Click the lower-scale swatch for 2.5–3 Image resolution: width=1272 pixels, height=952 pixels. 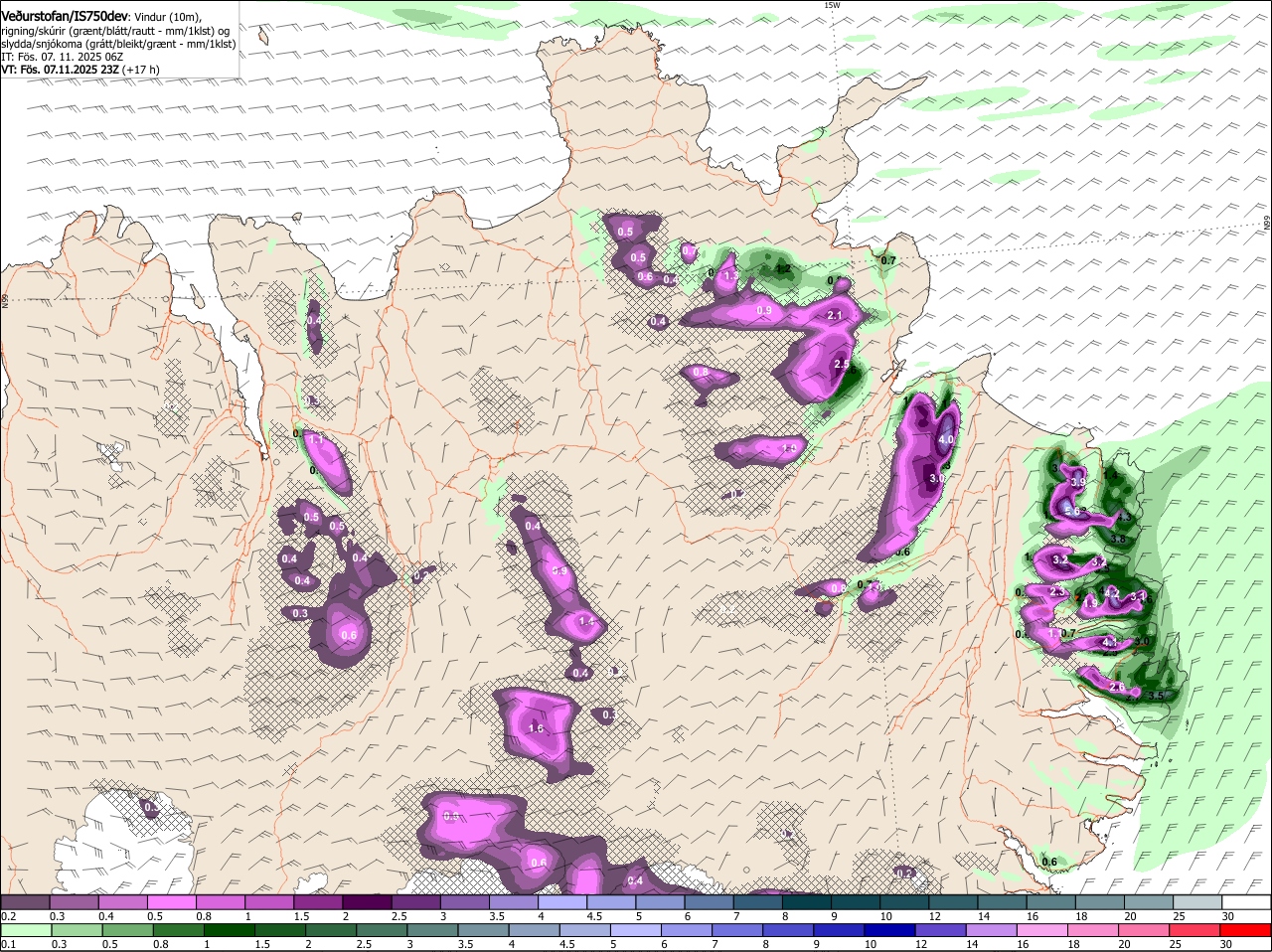coord(383,930)
